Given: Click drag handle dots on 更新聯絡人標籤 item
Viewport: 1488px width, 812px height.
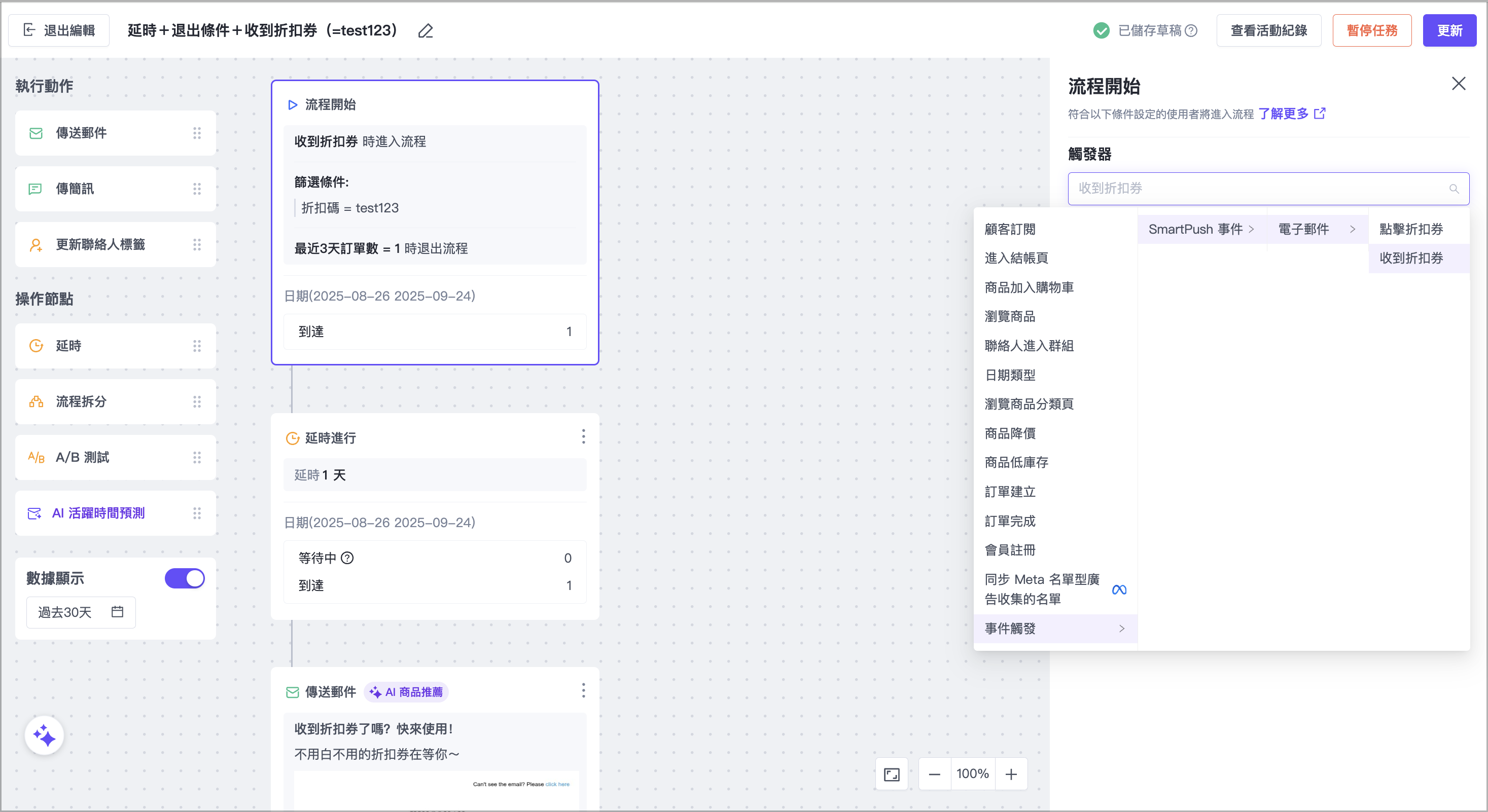Looking at the screenshot, I should click(197, 245).
